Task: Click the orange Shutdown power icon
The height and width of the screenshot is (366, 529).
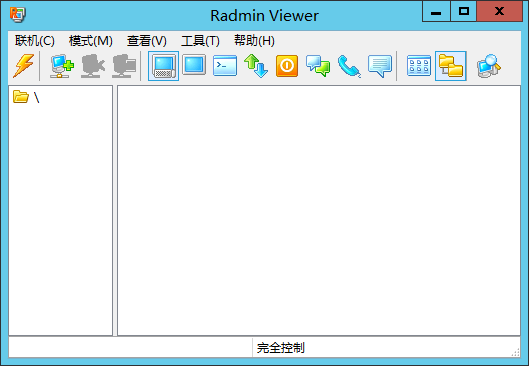Action: [x=287, y=66]
